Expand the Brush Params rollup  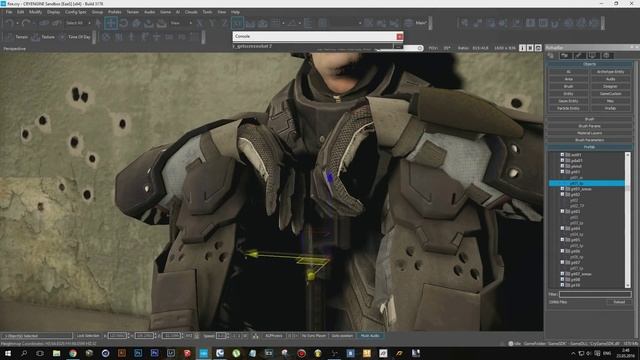(x=589, y=126)
